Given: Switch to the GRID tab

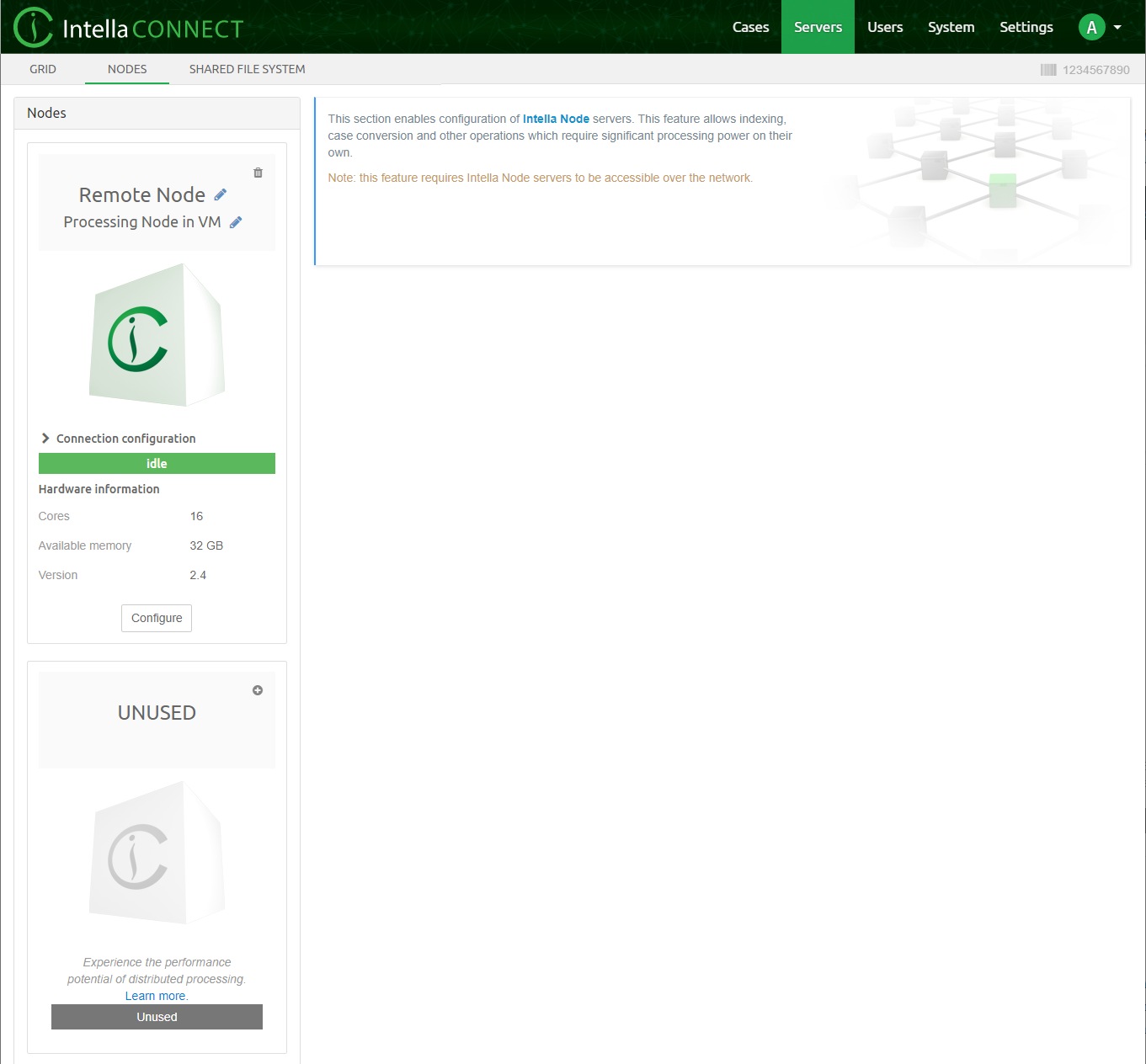Looking at the screenshot, I should click(43, 69).
